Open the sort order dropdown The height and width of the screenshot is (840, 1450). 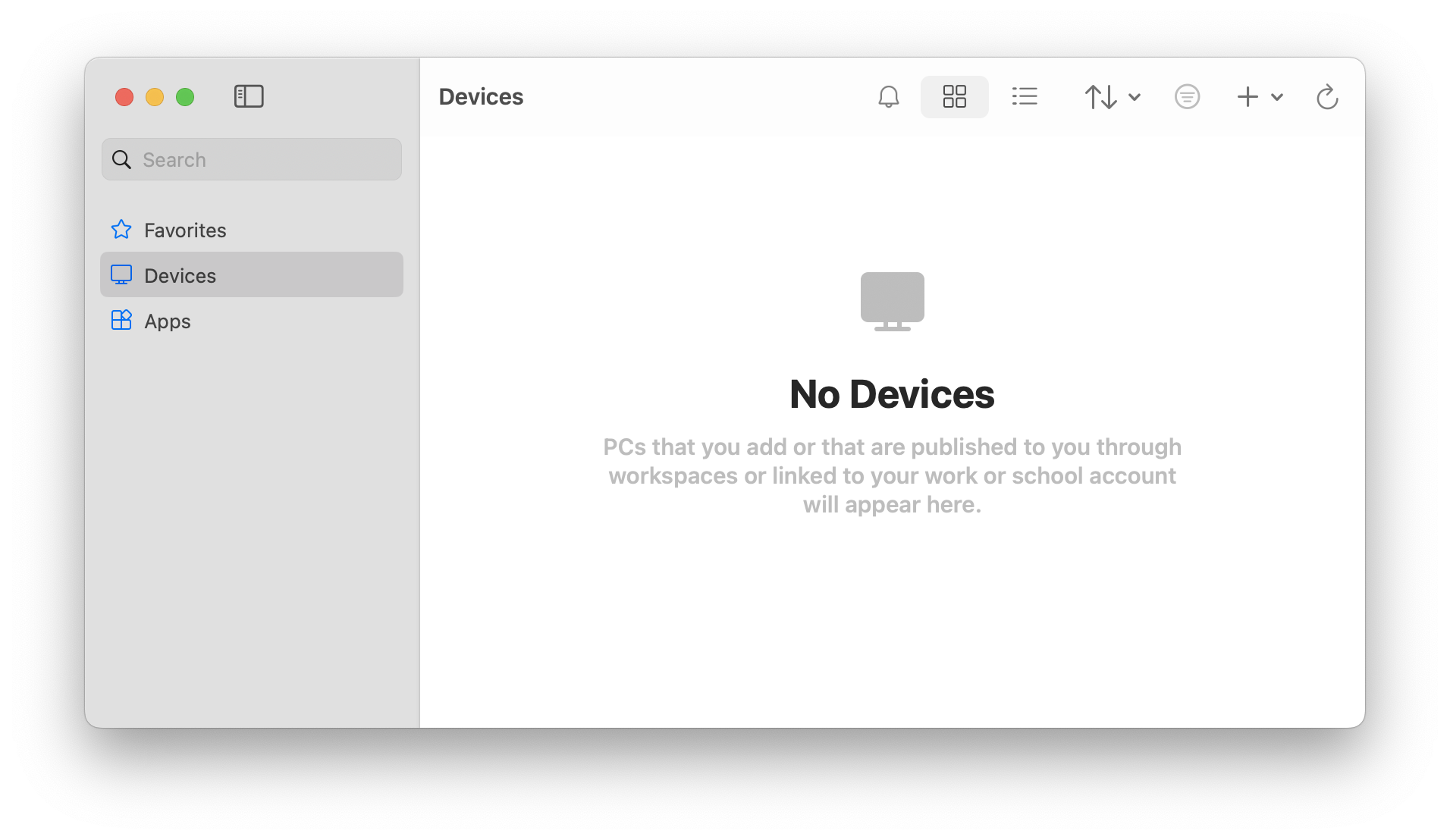[x=1113, y=97]
